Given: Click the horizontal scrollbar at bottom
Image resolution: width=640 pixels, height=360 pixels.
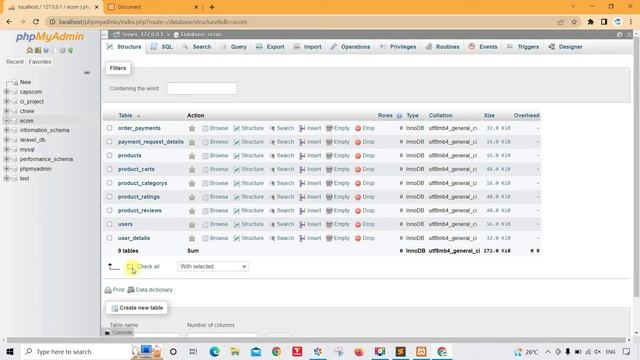Looking at the screenshot, I should click(316, 340).
